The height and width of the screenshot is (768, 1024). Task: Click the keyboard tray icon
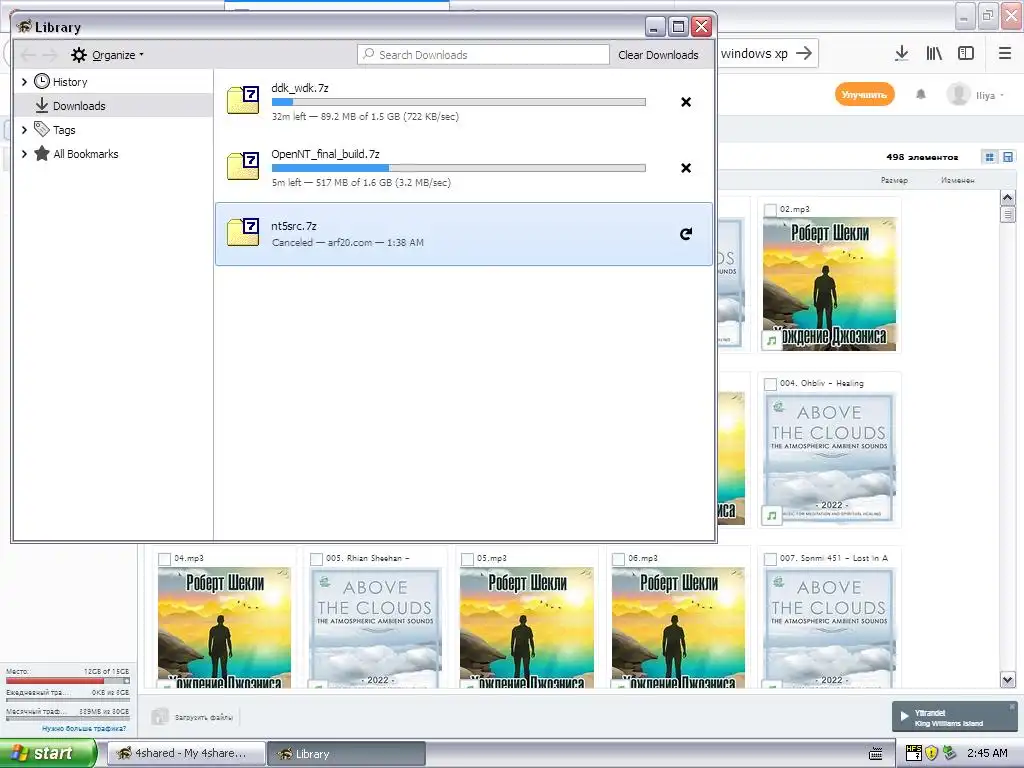point(876,754)
